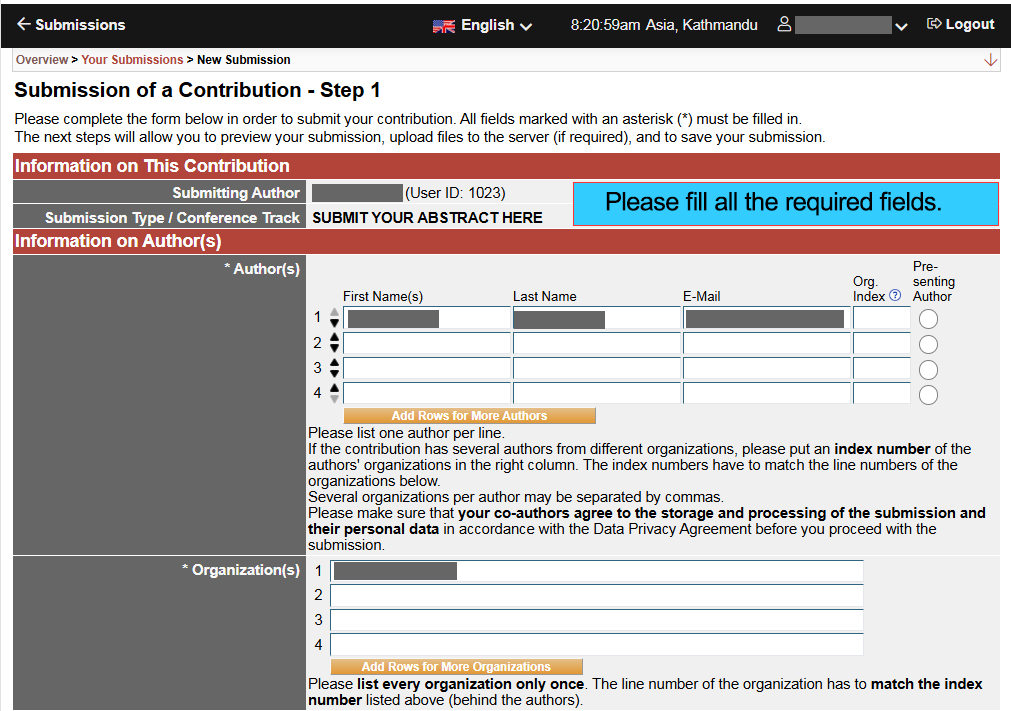Expand the user account dropdown chevron
Image resolution: width=1011 pixels, height=711 pixels.
[x=901, y=27]
